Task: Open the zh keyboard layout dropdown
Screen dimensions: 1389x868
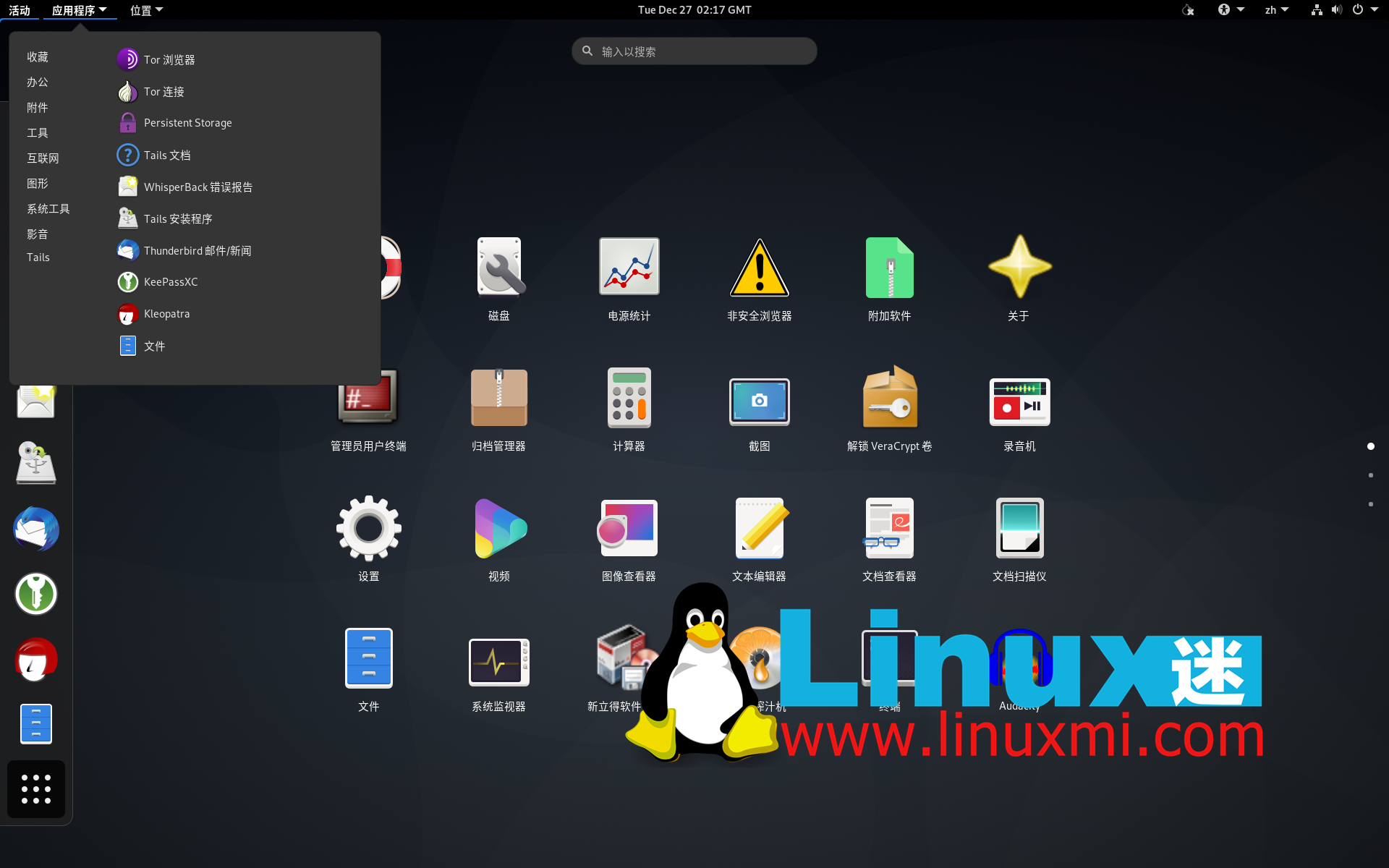Action: pos(1277,10)
